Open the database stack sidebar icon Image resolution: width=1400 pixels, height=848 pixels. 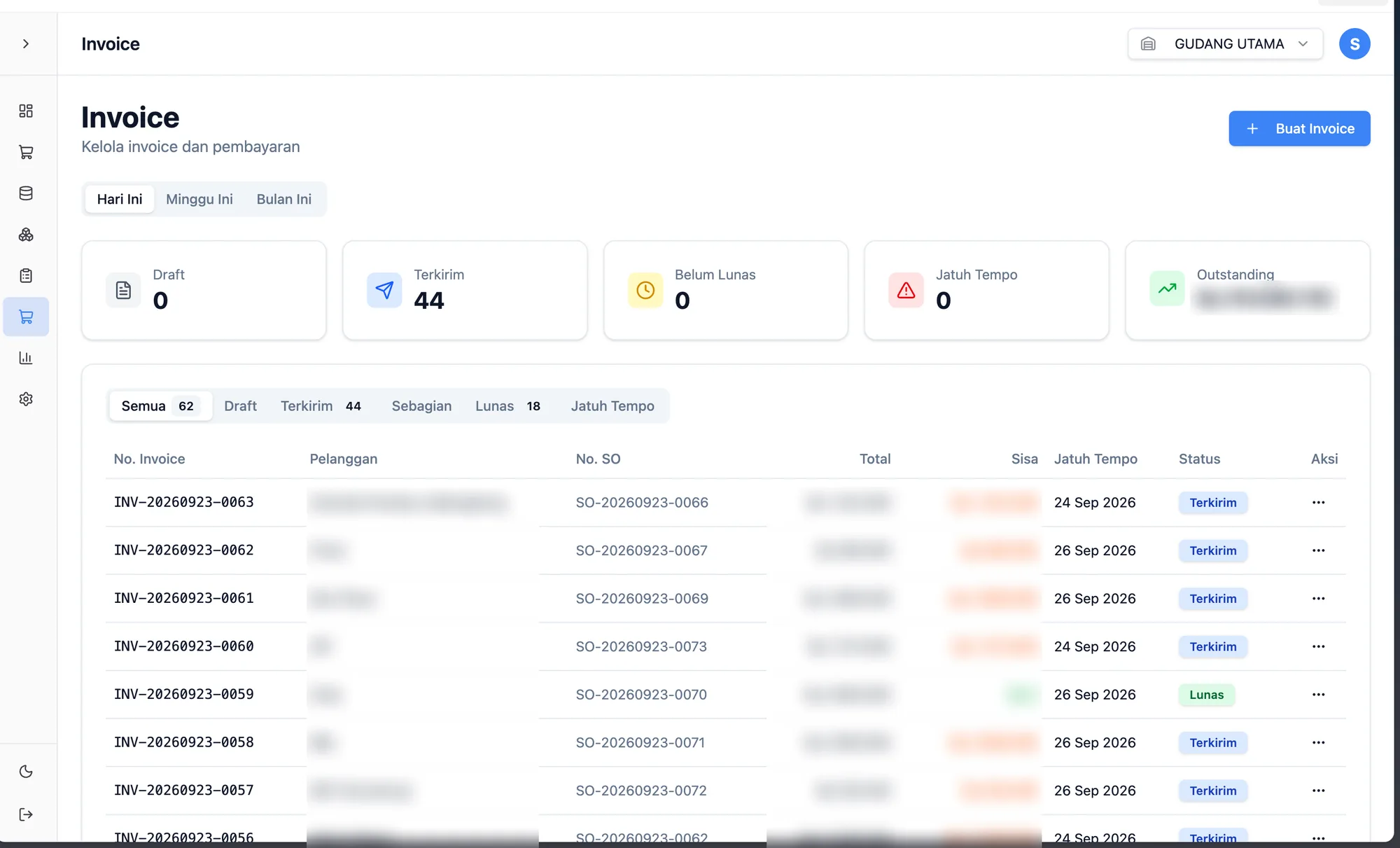tap(26, 193)
